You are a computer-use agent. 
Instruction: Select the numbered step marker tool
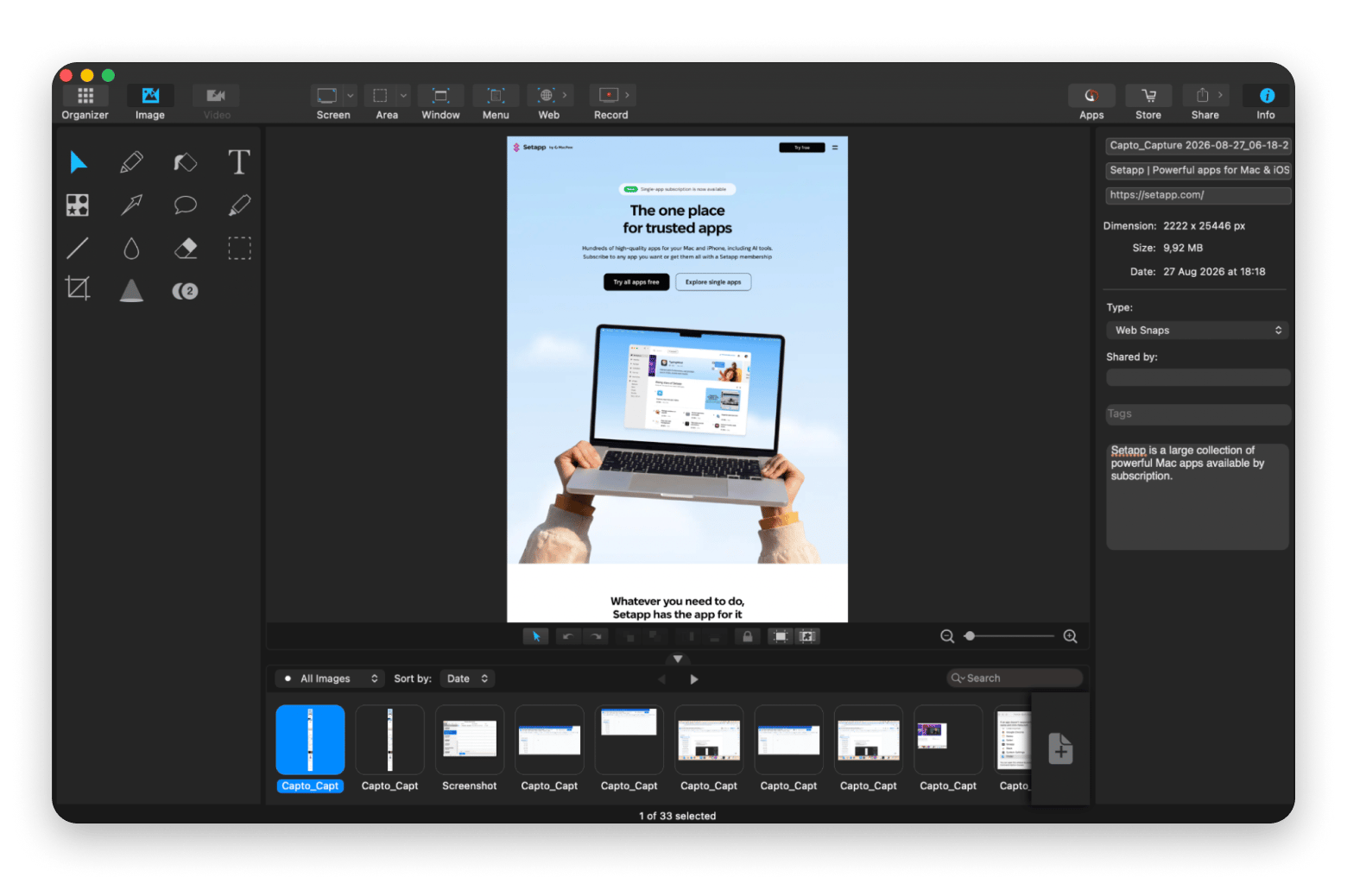(x=185, y=291)
